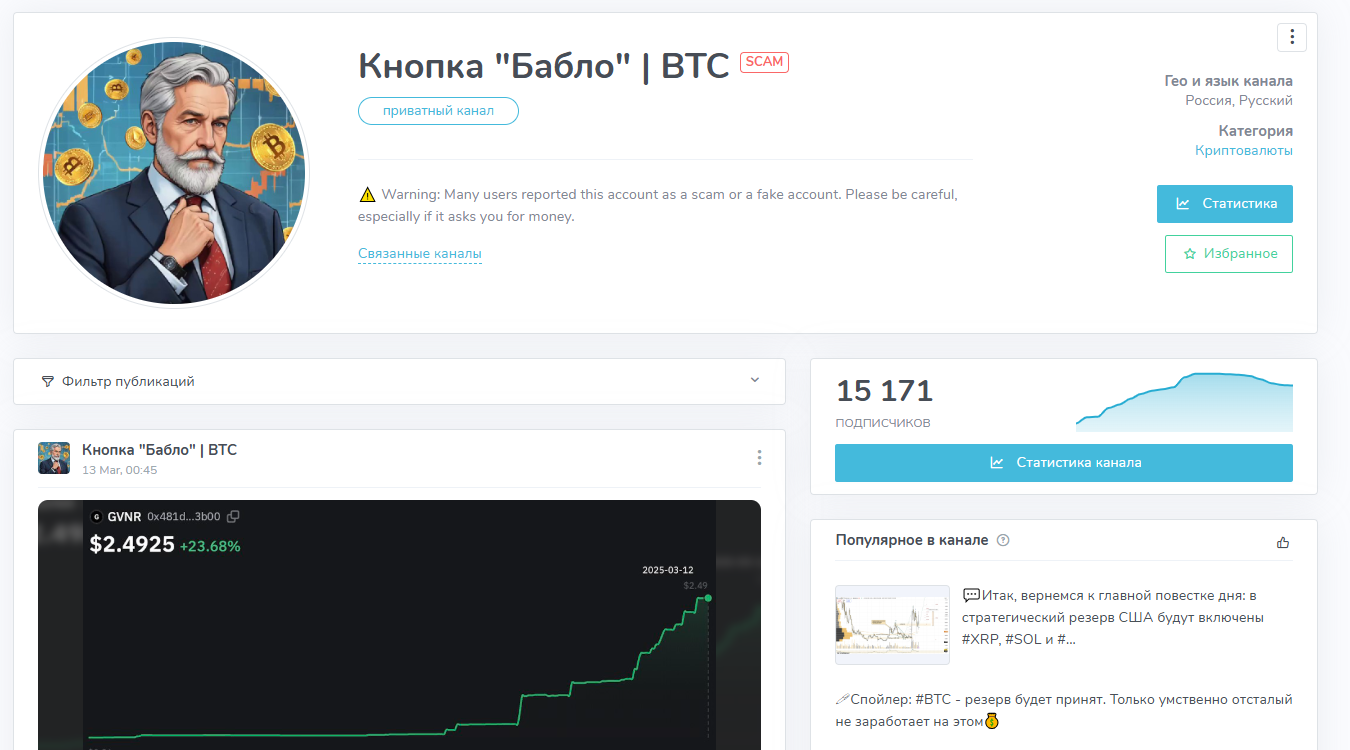Expand the Связанные каналы link
This screenshot has width=1350, height=750.
[x=420, y=254]
